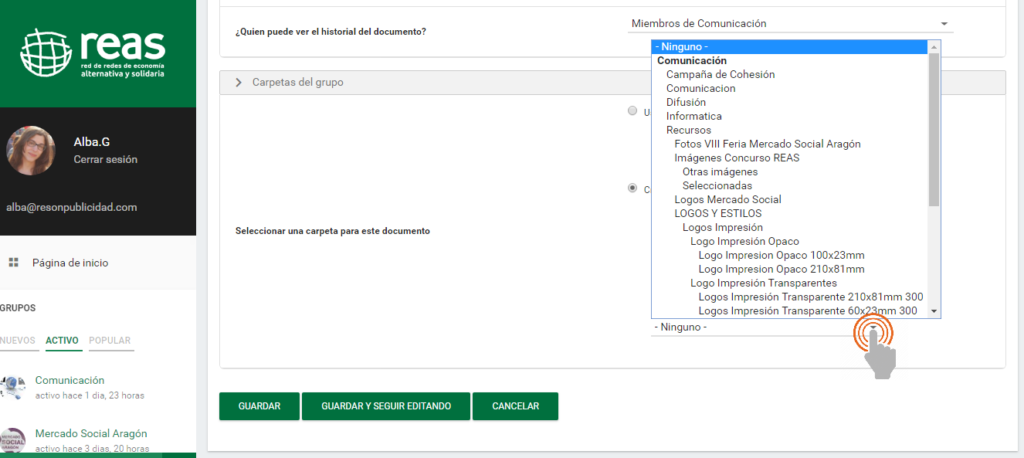Switch to the Nuevos groups tab
The width and height of the screenshot is (1024, 458).
(x=18, y=341)
